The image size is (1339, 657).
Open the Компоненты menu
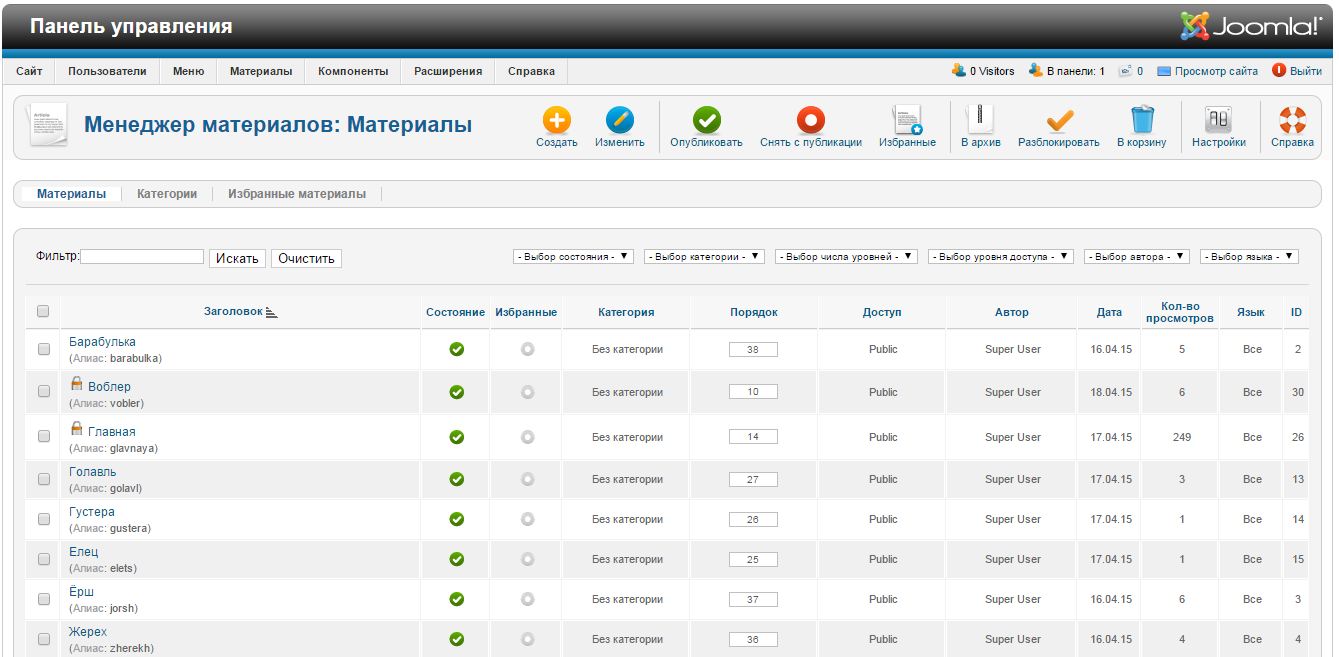[x=353, y=71]
